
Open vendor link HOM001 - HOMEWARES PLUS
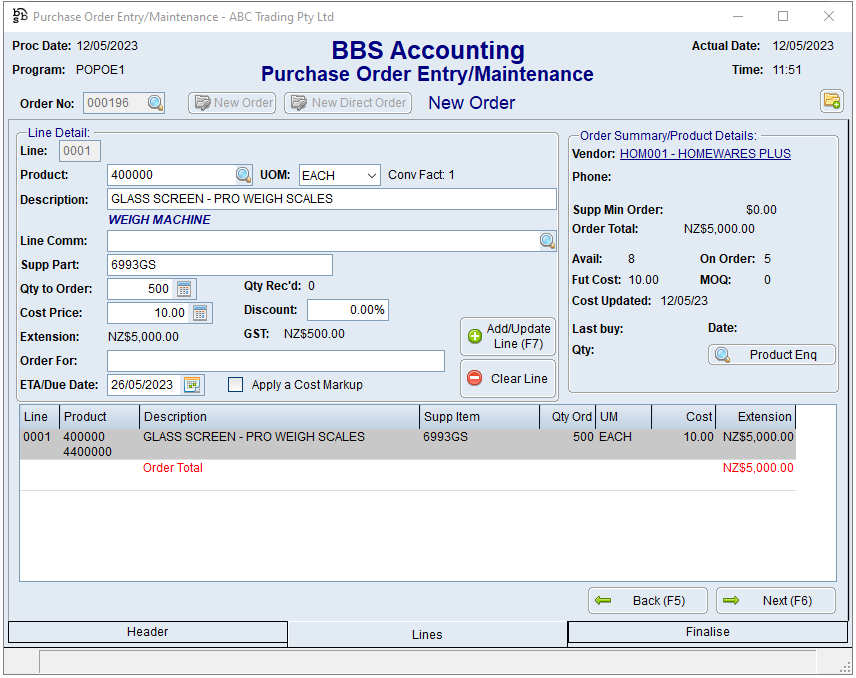[x=705, y=154]
